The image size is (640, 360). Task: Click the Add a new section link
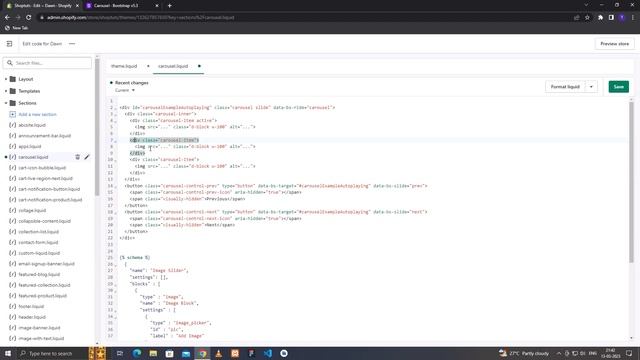coord(38,115)
